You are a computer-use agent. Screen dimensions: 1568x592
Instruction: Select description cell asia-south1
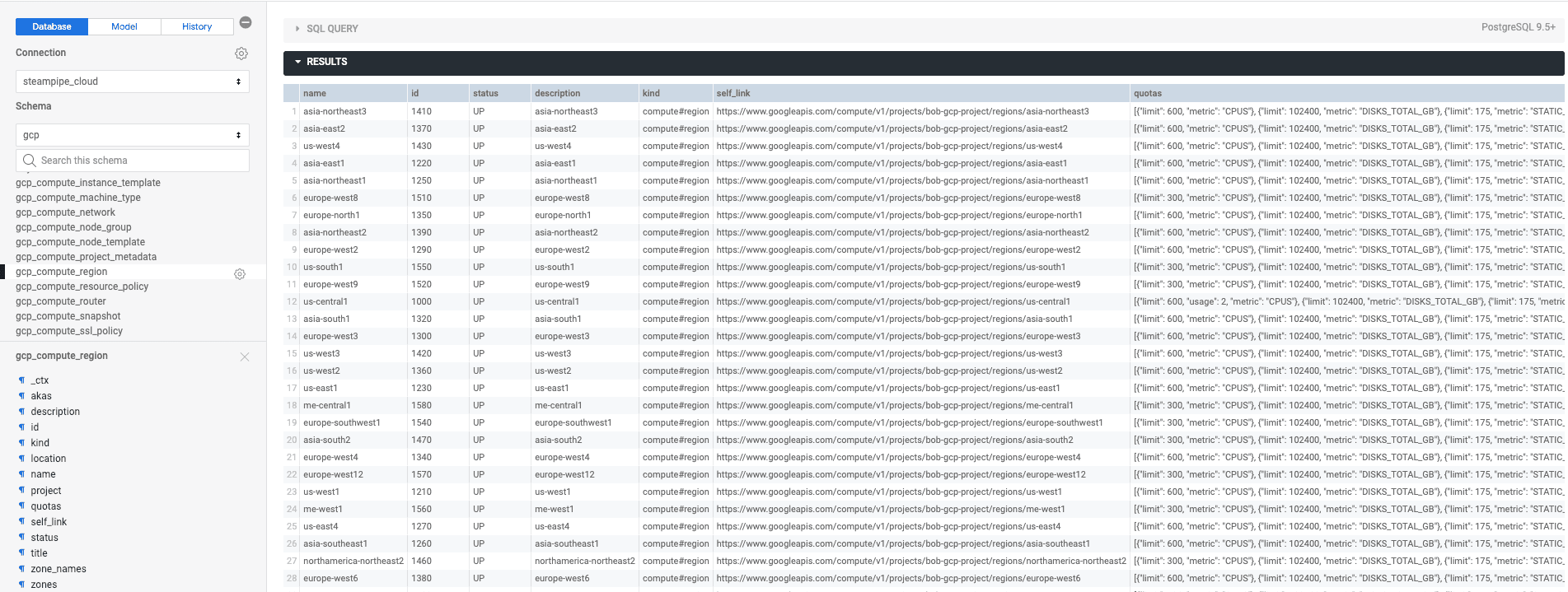point(584,319)
